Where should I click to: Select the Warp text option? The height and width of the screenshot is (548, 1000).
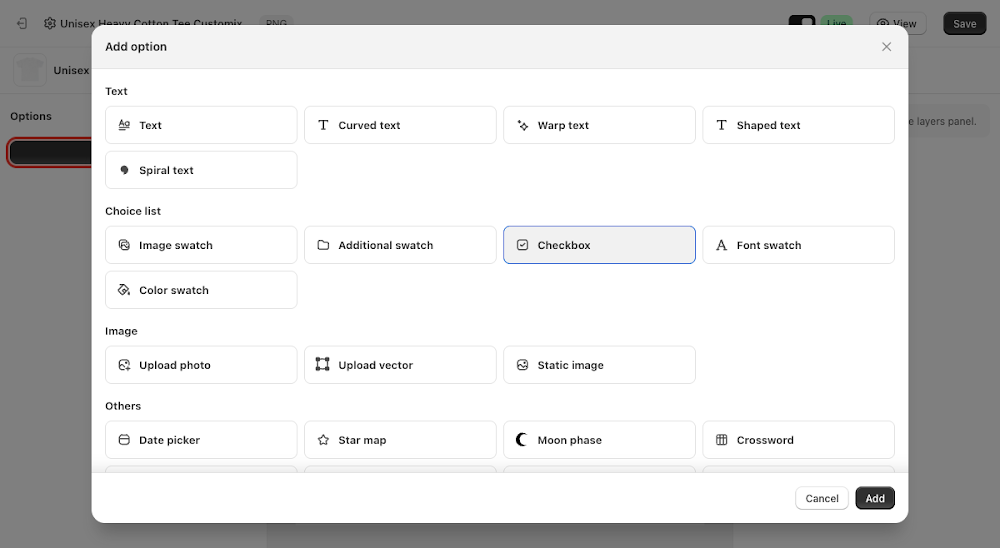click(599, 125)
